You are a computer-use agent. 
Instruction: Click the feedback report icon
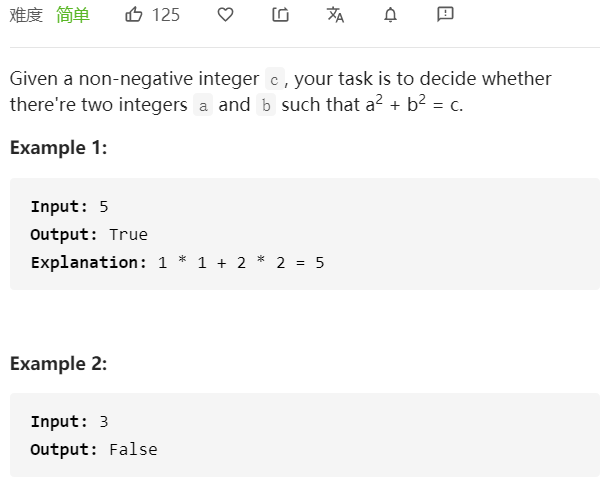click(445, 14)
